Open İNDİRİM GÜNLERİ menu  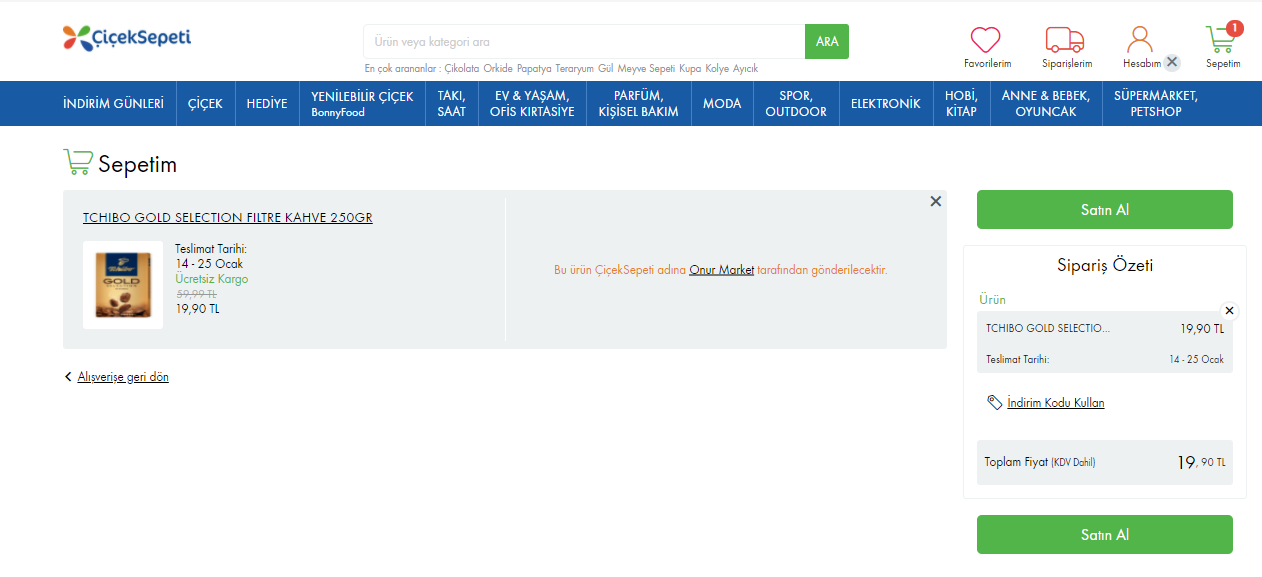[x=113, y=104]
